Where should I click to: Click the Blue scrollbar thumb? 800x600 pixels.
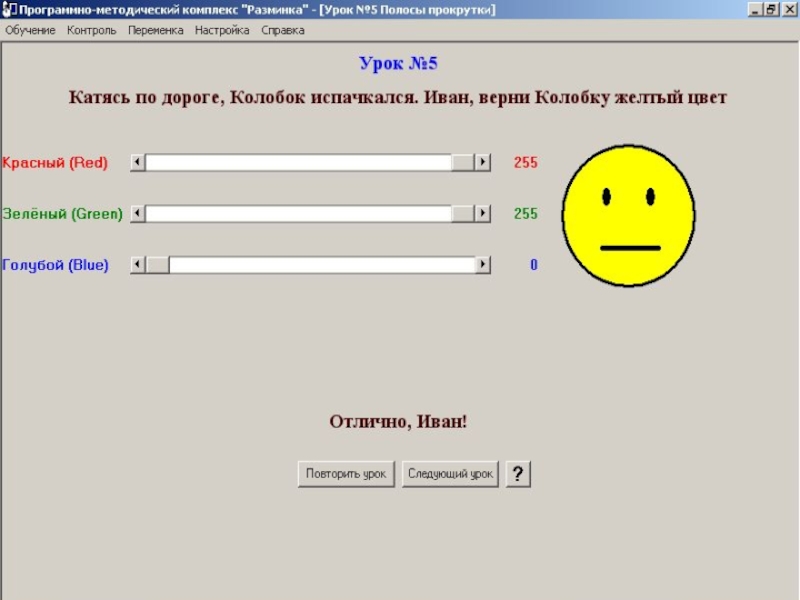pyautogui.click(x=158, y=264)
